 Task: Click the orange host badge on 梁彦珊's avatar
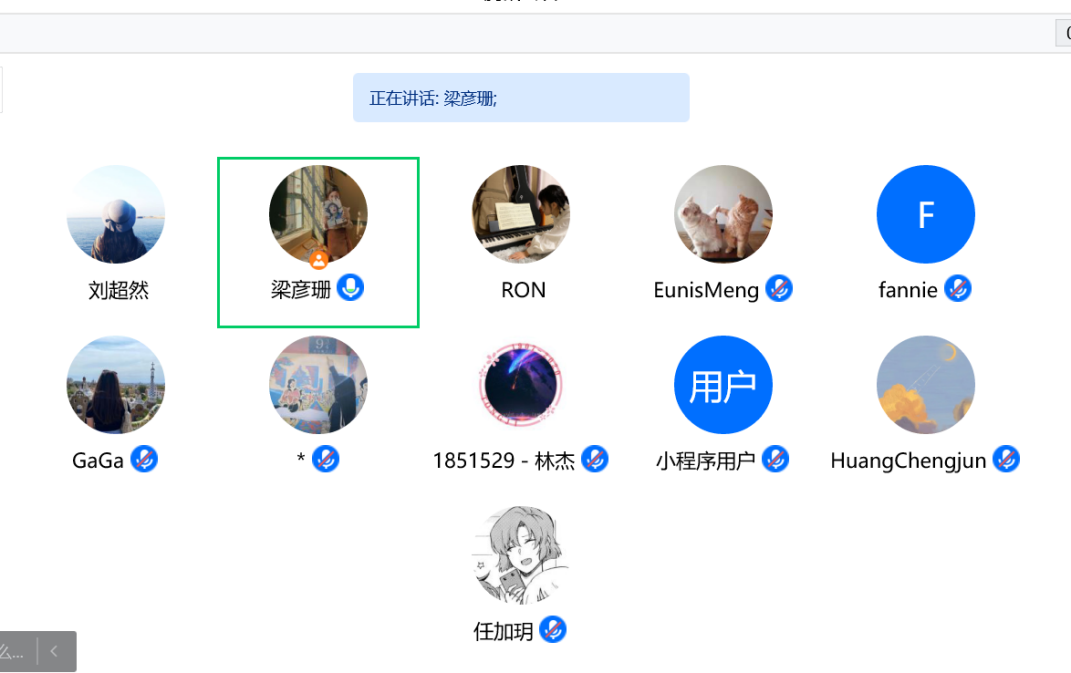click(318, 260)
